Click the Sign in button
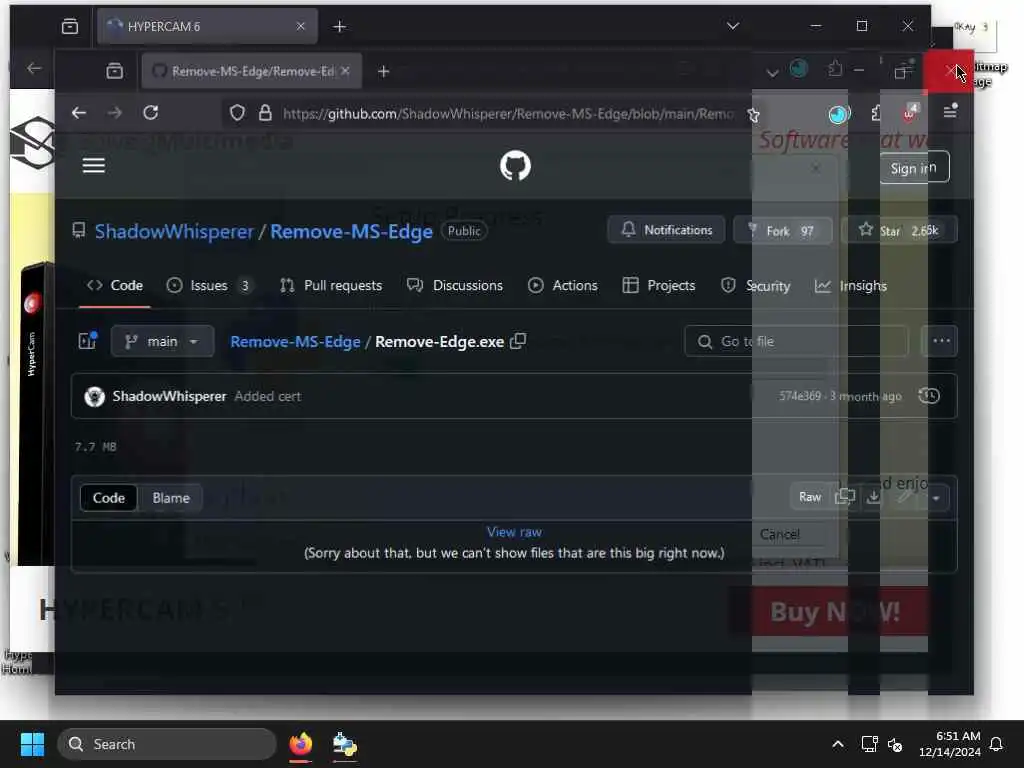Screen dimensions: 1024x768 click(914, 168)
